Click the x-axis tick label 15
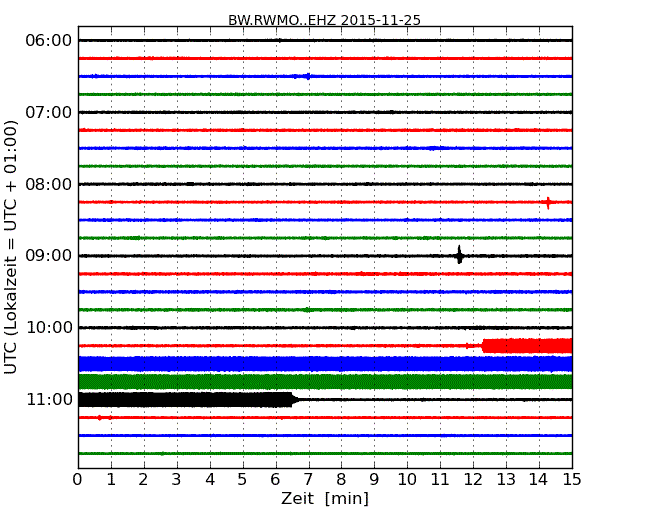The width and height of the screenshot is (650, 520). coord(572,479)
